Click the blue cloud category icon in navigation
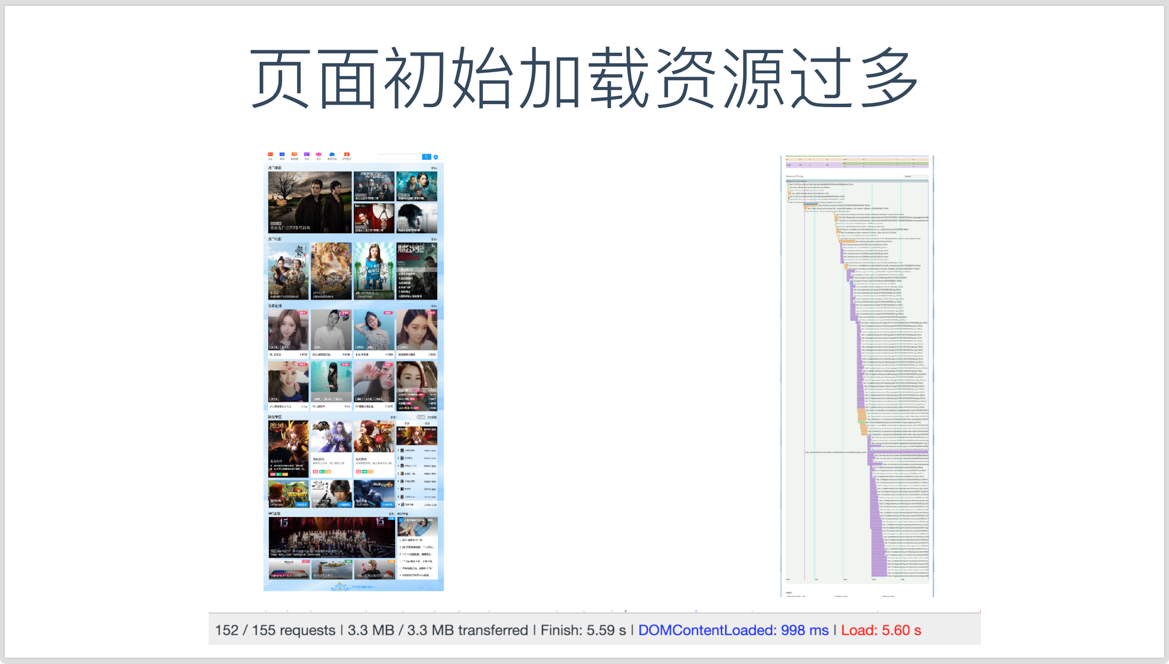This screenshot has width=1169, height=664. [332, 155]
